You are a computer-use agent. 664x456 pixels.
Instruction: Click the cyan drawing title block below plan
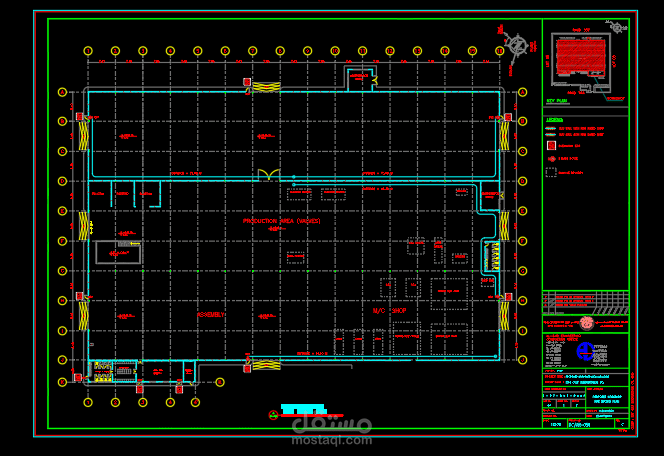coord(302,409)
